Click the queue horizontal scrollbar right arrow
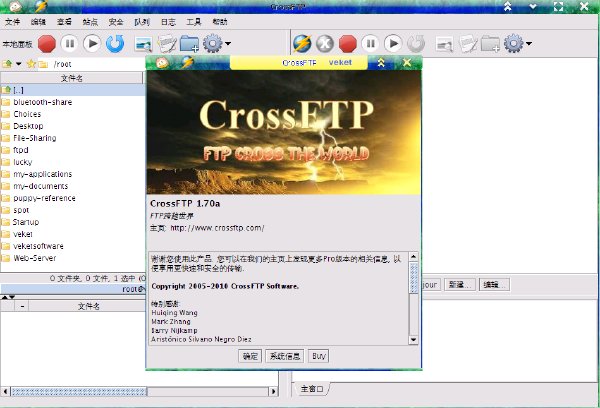Viewport: 600px width, 408px height. point(273,391)
